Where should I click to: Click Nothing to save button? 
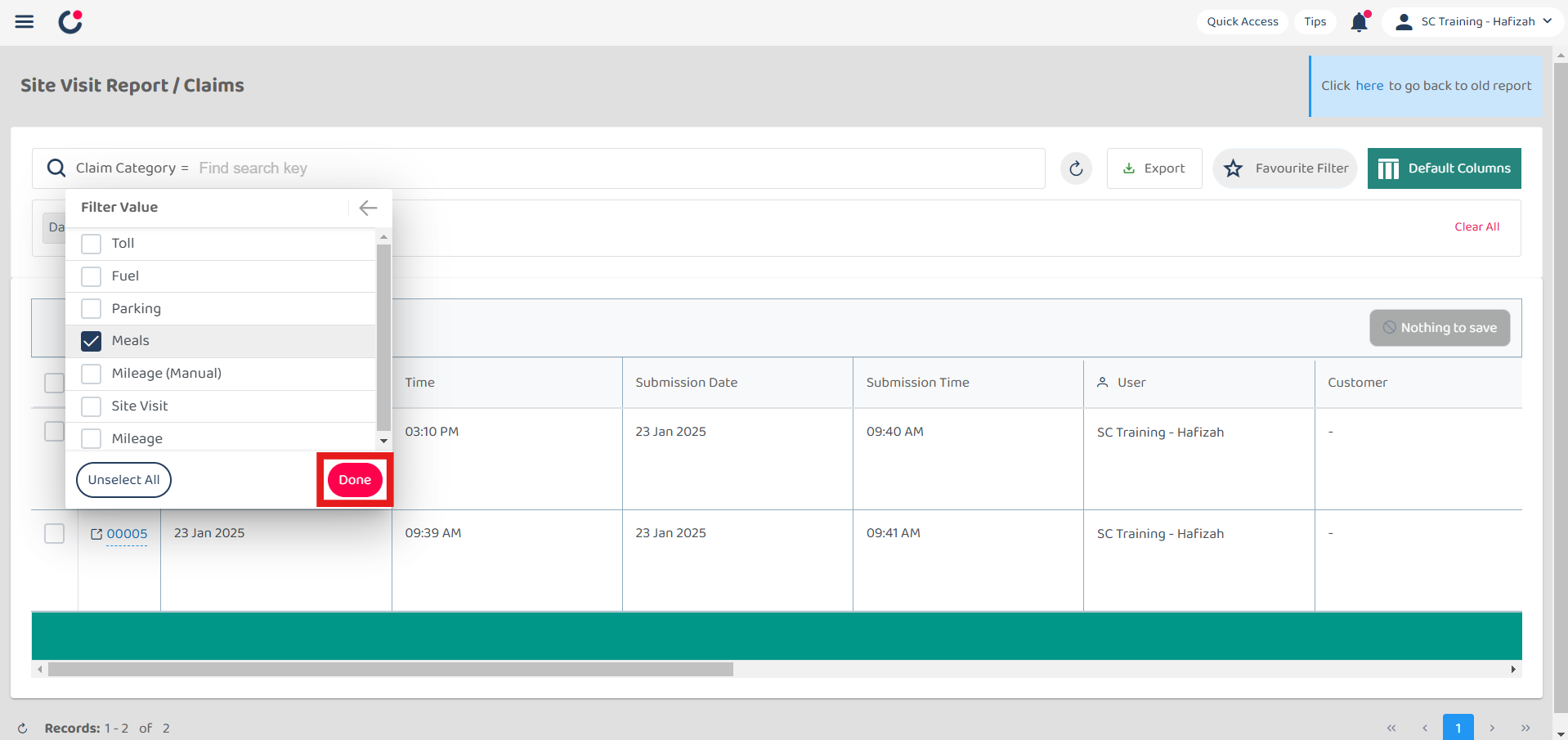1440,328
